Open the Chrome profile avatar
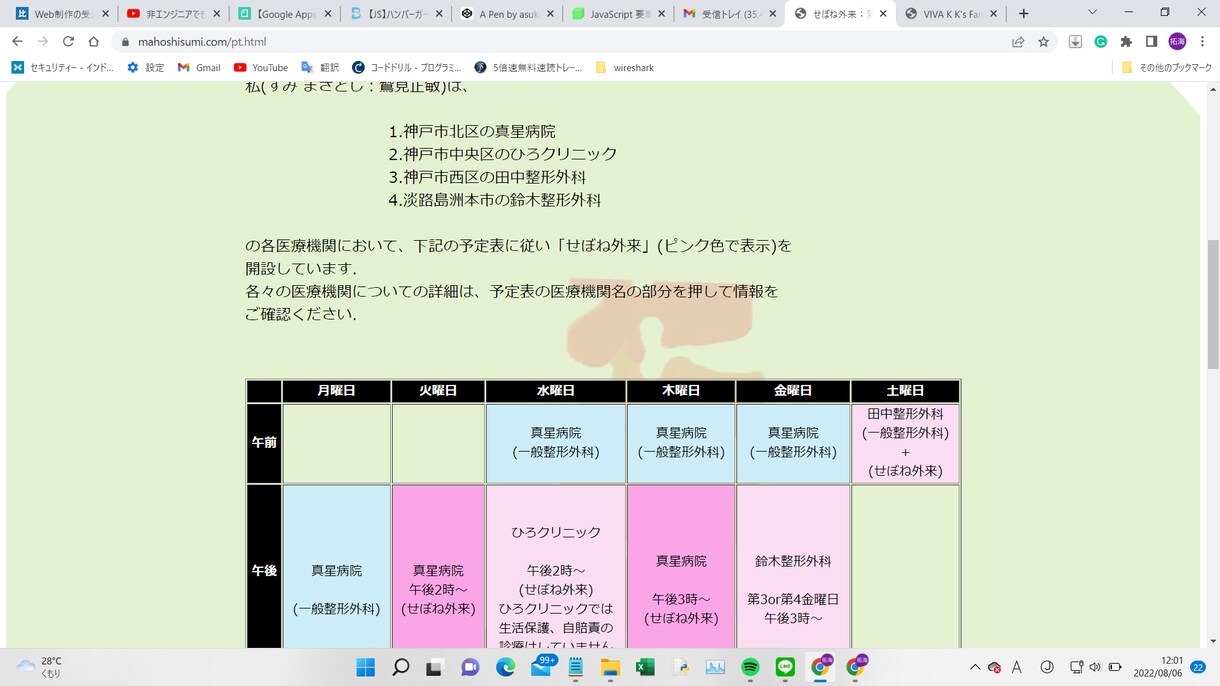 click(1177, 41)
